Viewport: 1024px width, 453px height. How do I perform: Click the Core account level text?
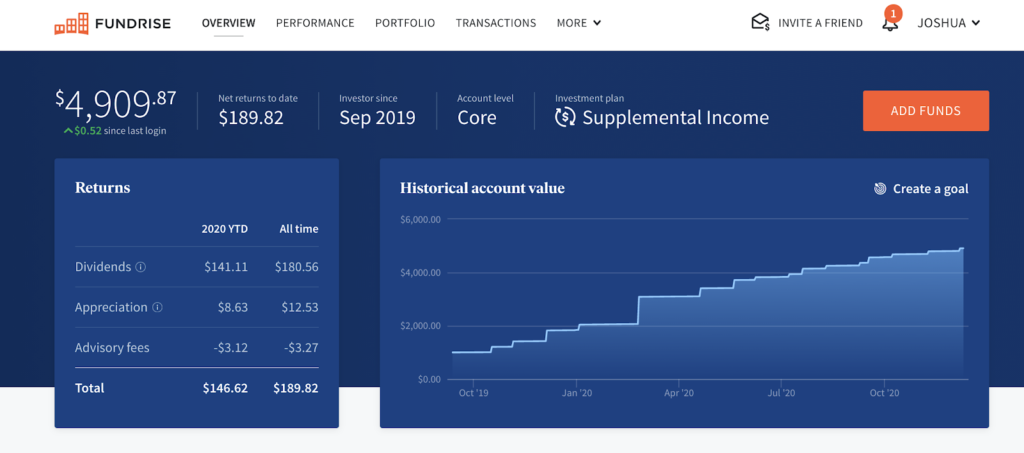pyautogui.click(x=477, y=118)
